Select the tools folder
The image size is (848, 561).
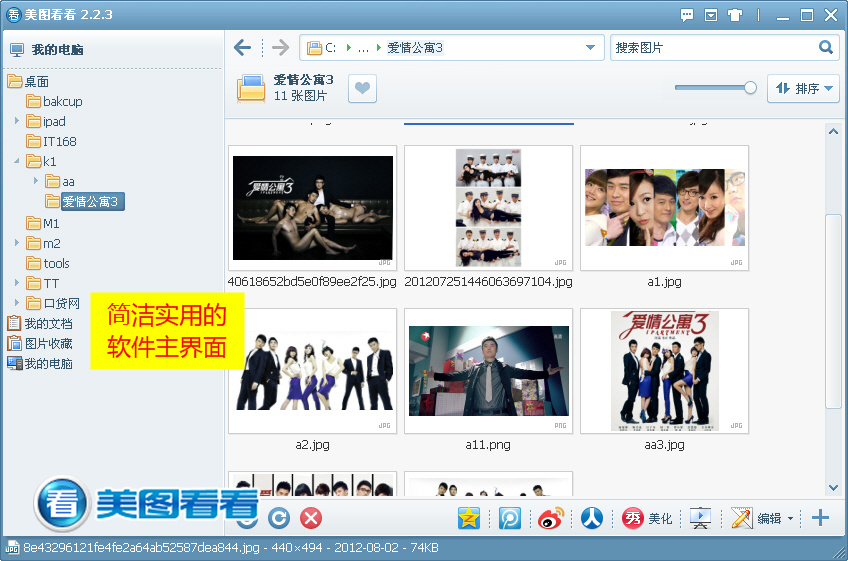[48, 263]
